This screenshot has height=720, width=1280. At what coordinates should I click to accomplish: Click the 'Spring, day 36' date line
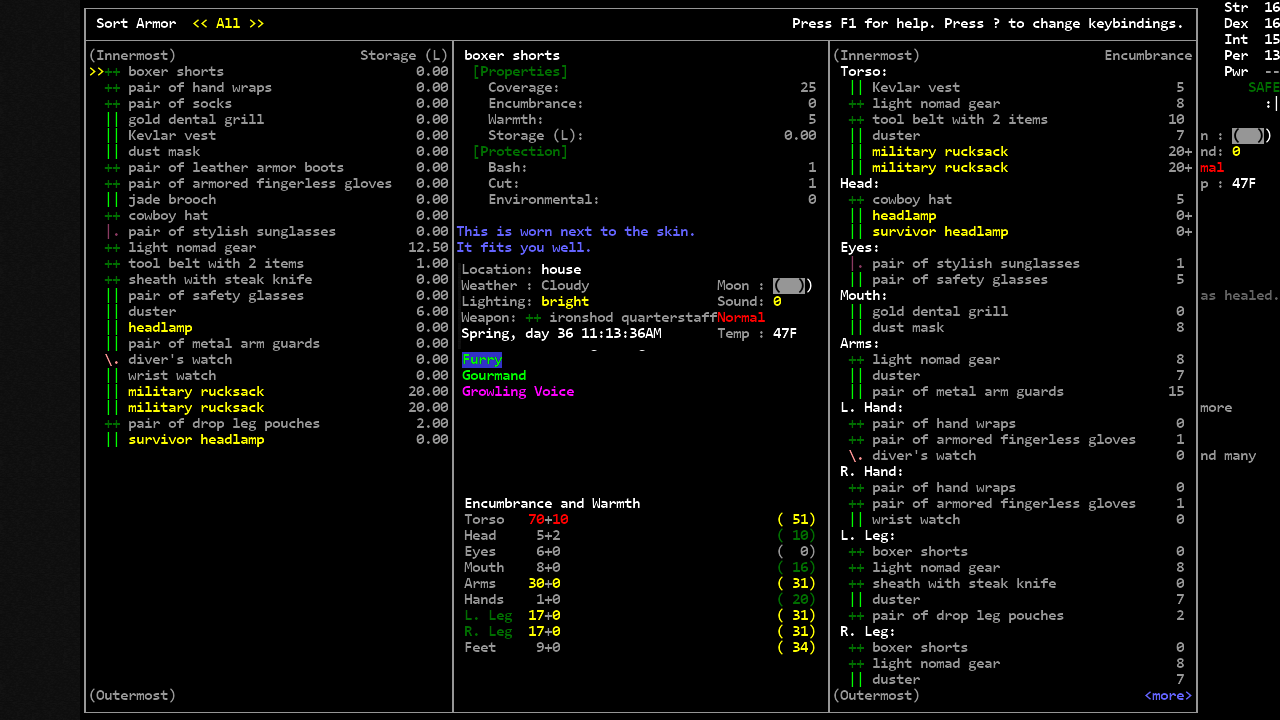(x=561, y=333)
